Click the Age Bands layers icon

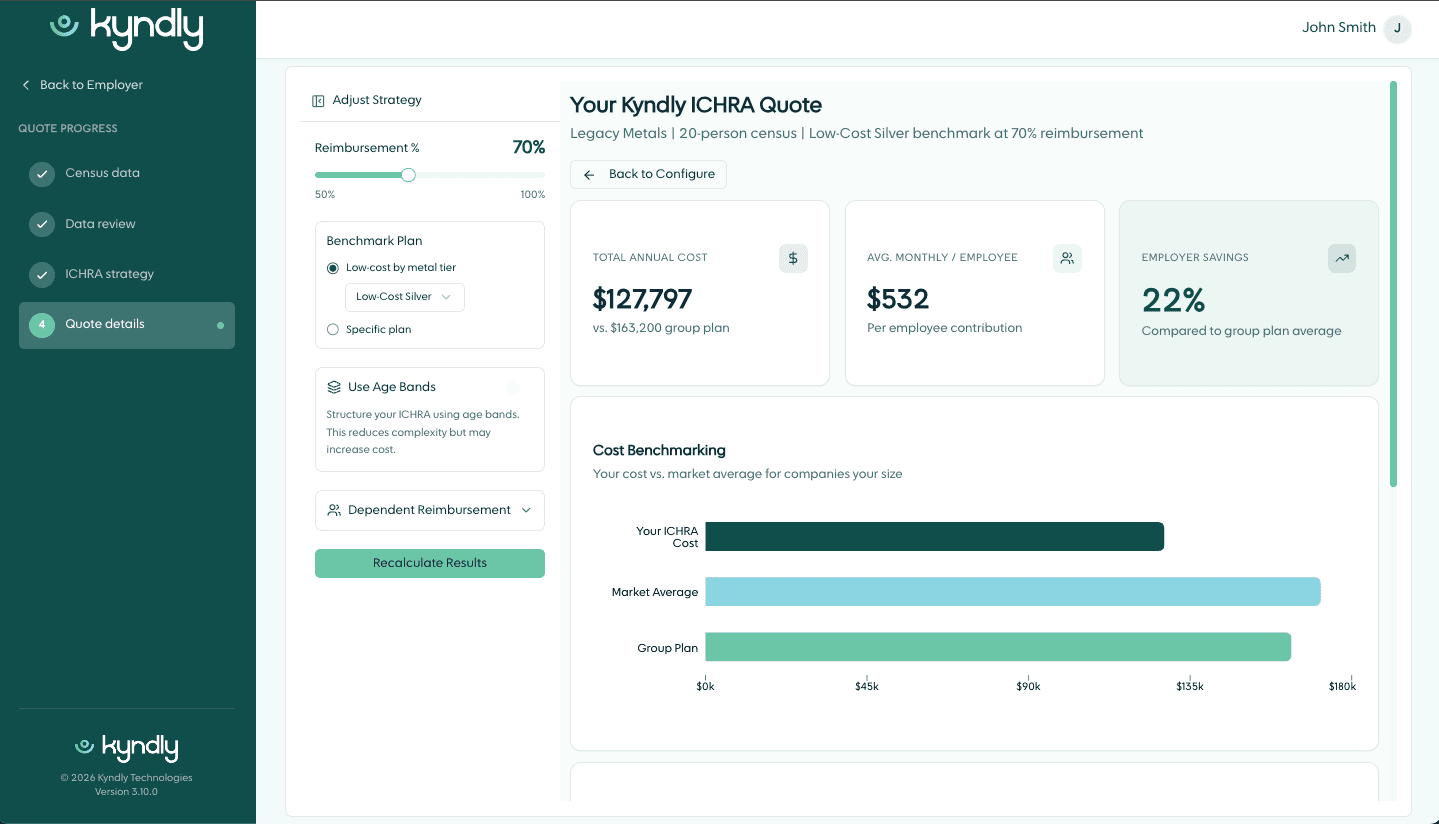[x=334, y=387]
